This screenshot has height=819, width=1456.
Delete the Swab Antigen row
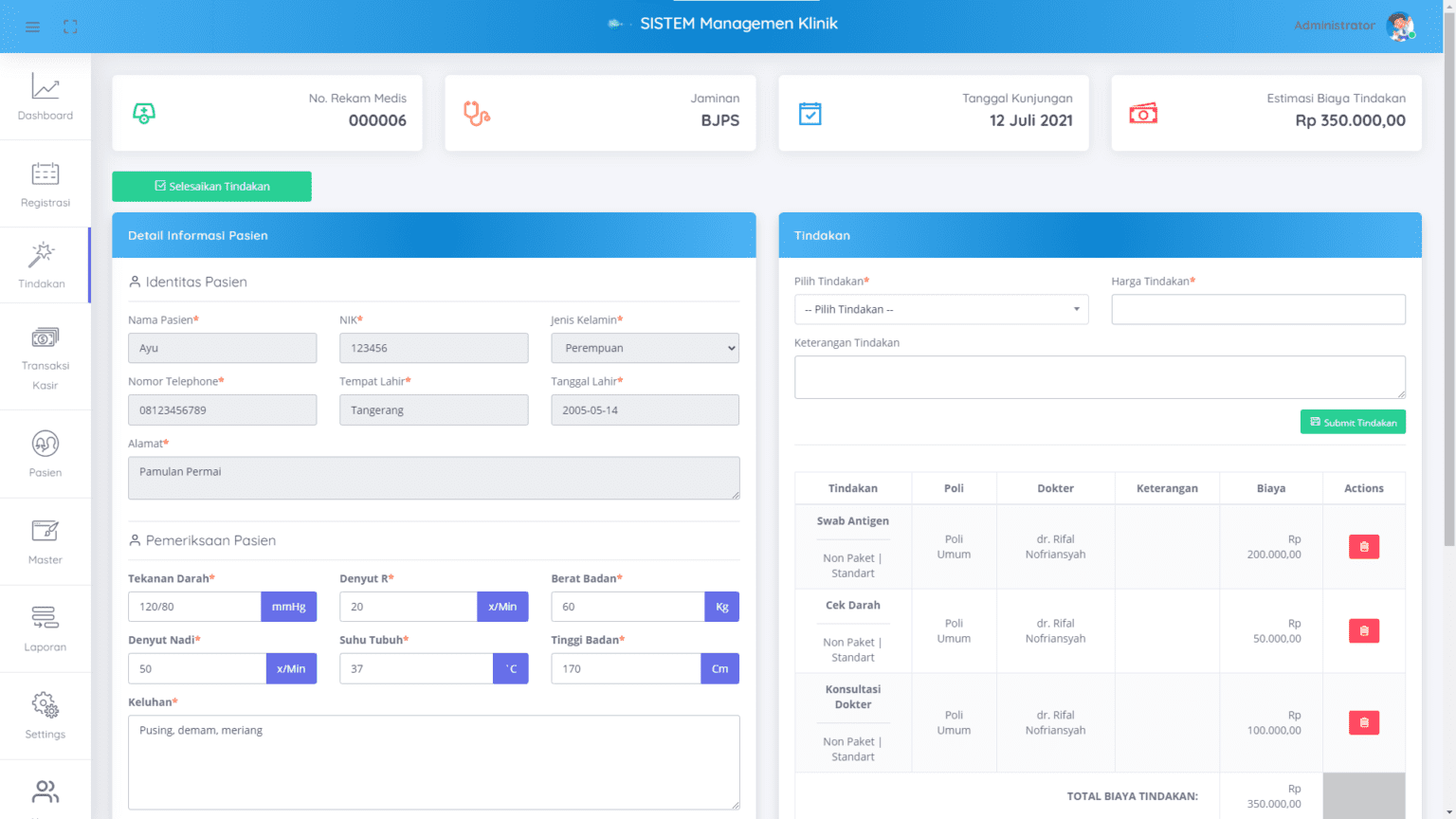pyautogui.click(x=1363, y=547)
